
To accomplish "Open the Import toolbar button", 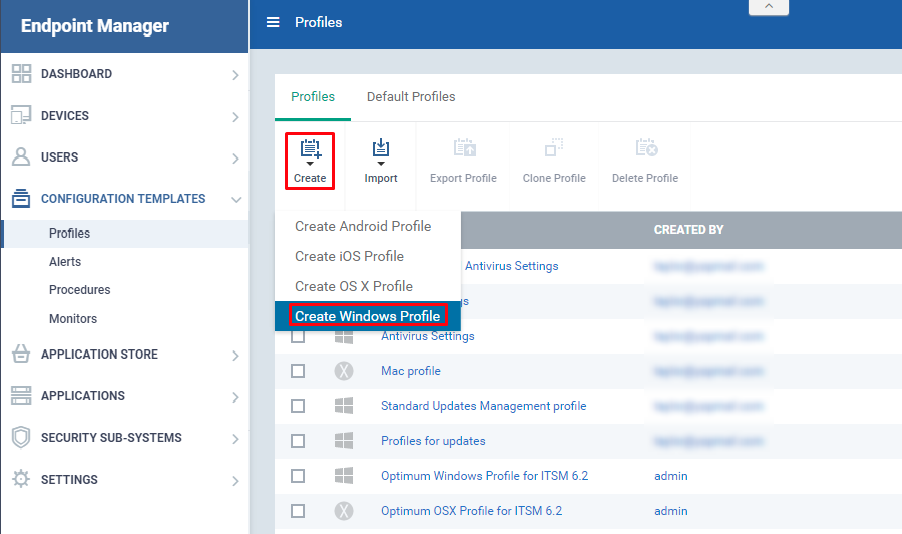I will [381, 161].
